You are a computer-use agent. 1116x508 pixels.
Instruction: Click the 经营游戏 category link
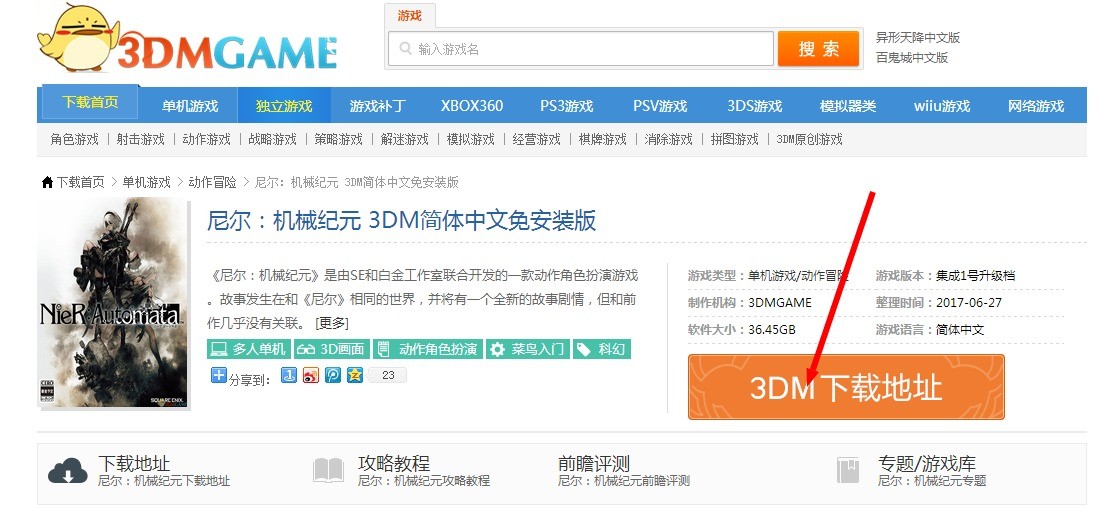point(537,139)
